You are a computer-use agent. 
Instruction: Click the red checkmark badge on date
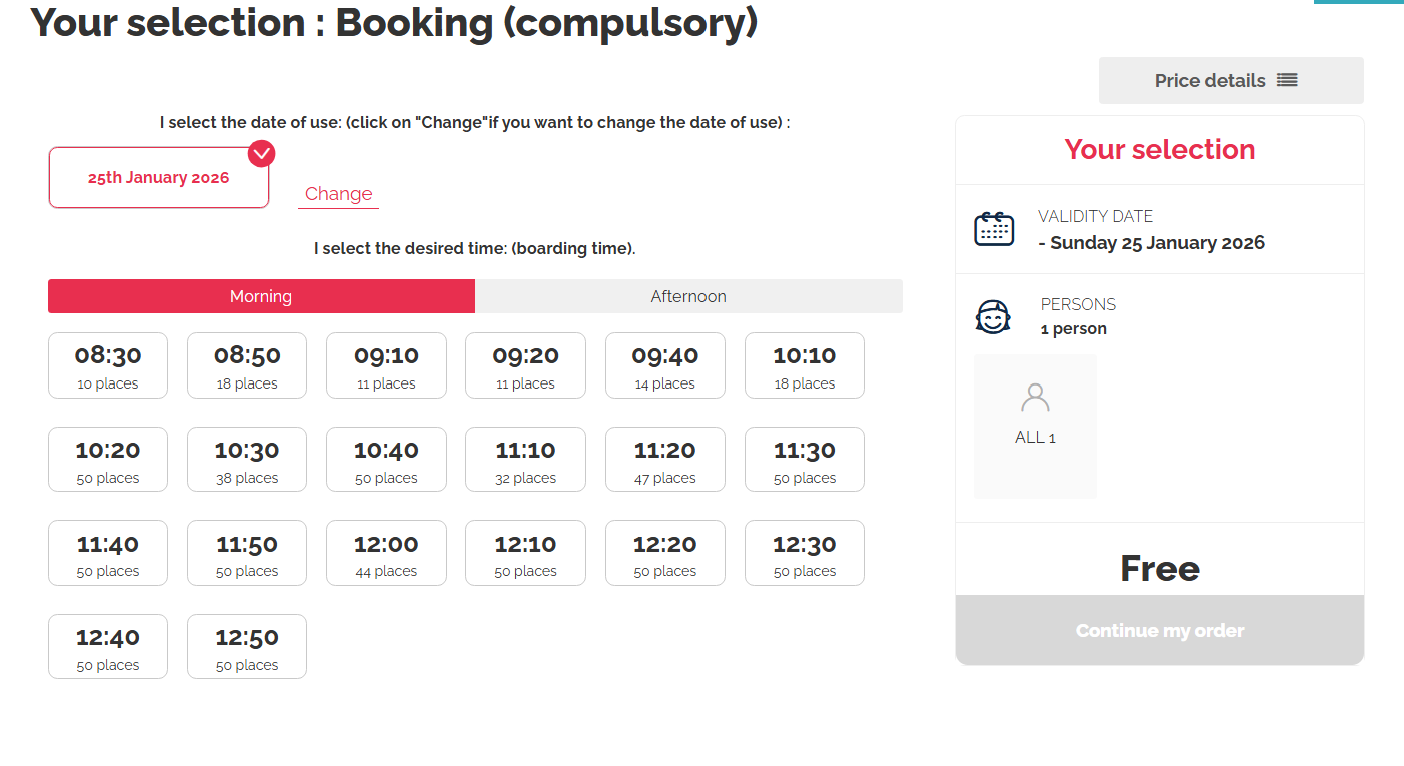pos(261,153)
